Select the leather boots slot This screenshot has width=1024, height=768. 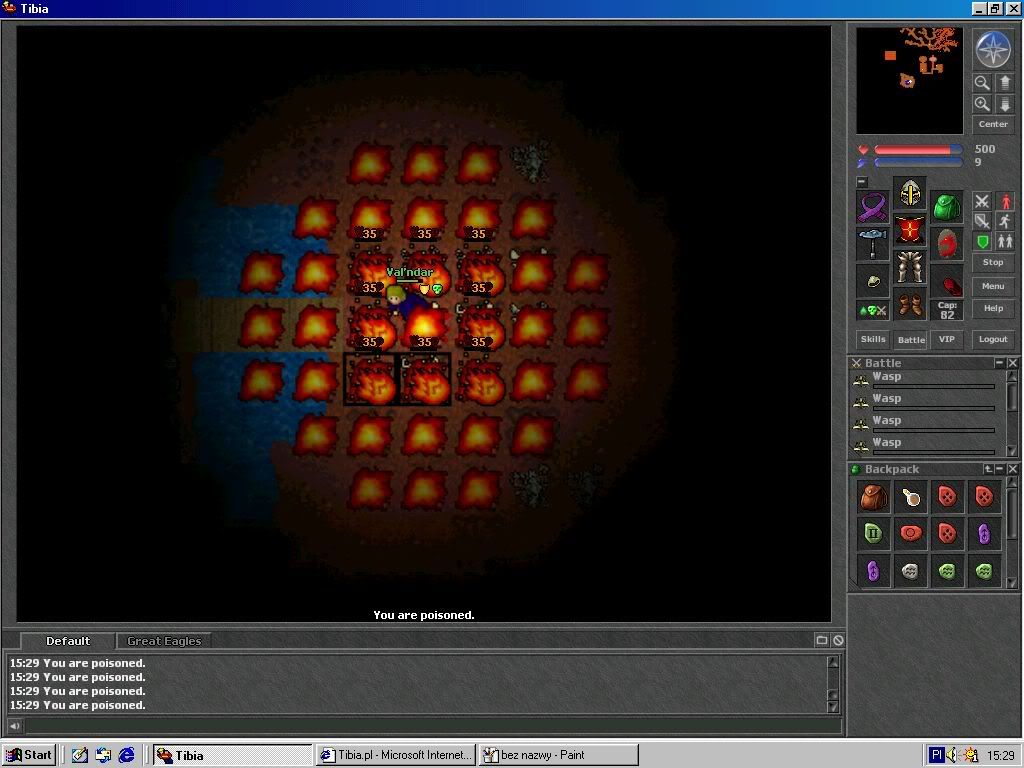[x=910, y=304]
